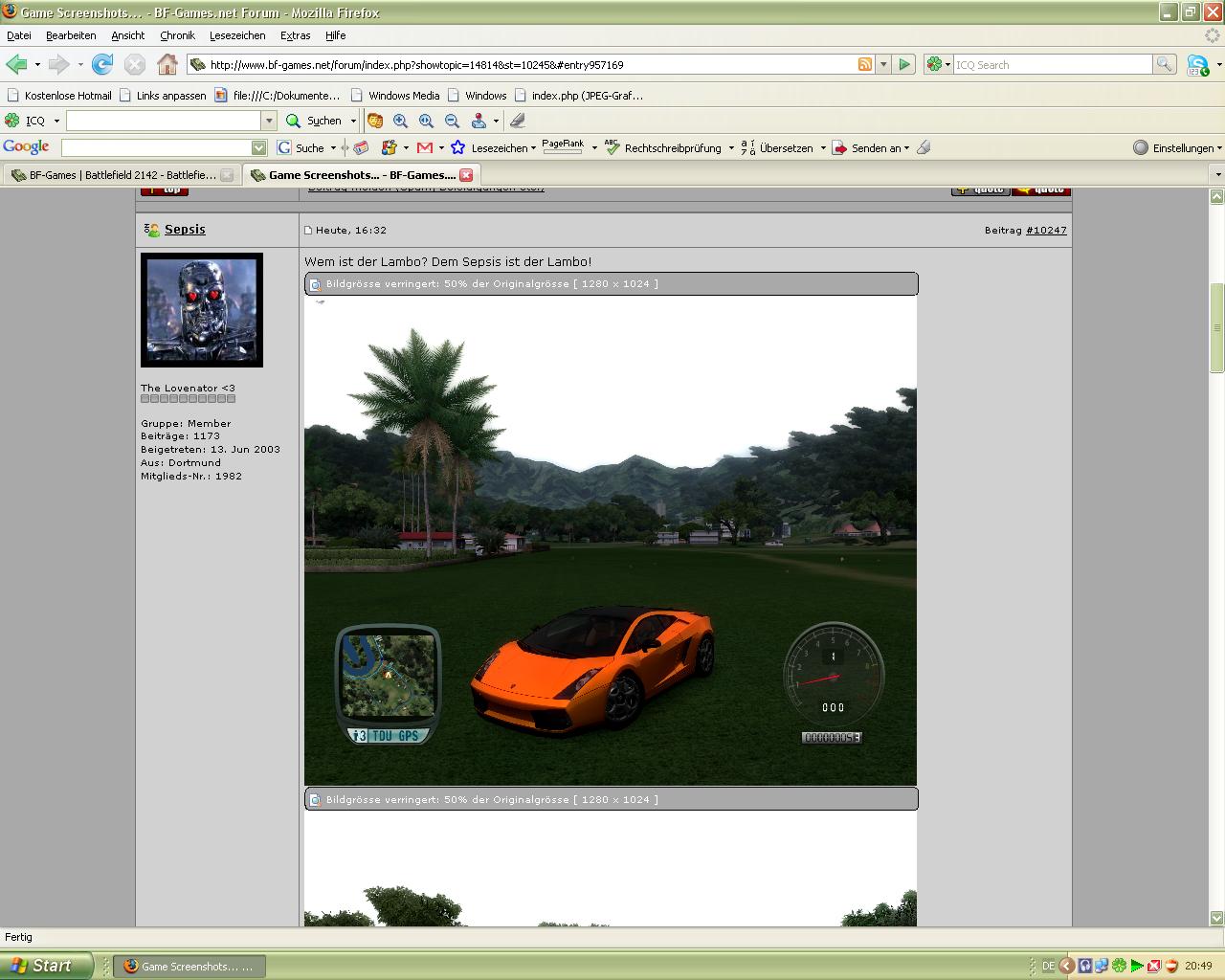Viewport: 1225px width, 980px height.
Task: Click the ICQ flower icon in system tray
Action: click(1119, 966)
